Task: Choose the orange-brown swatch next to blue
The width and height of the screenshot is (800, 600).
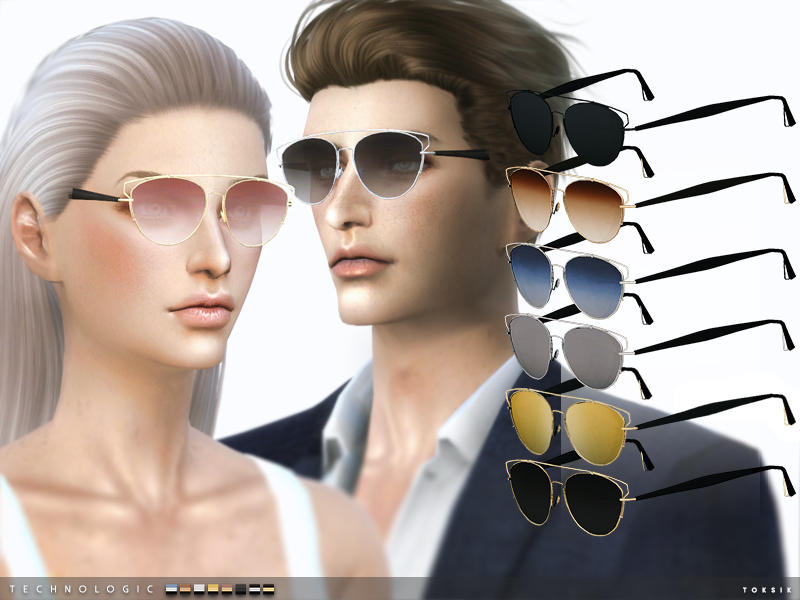Action: (185, 589)
